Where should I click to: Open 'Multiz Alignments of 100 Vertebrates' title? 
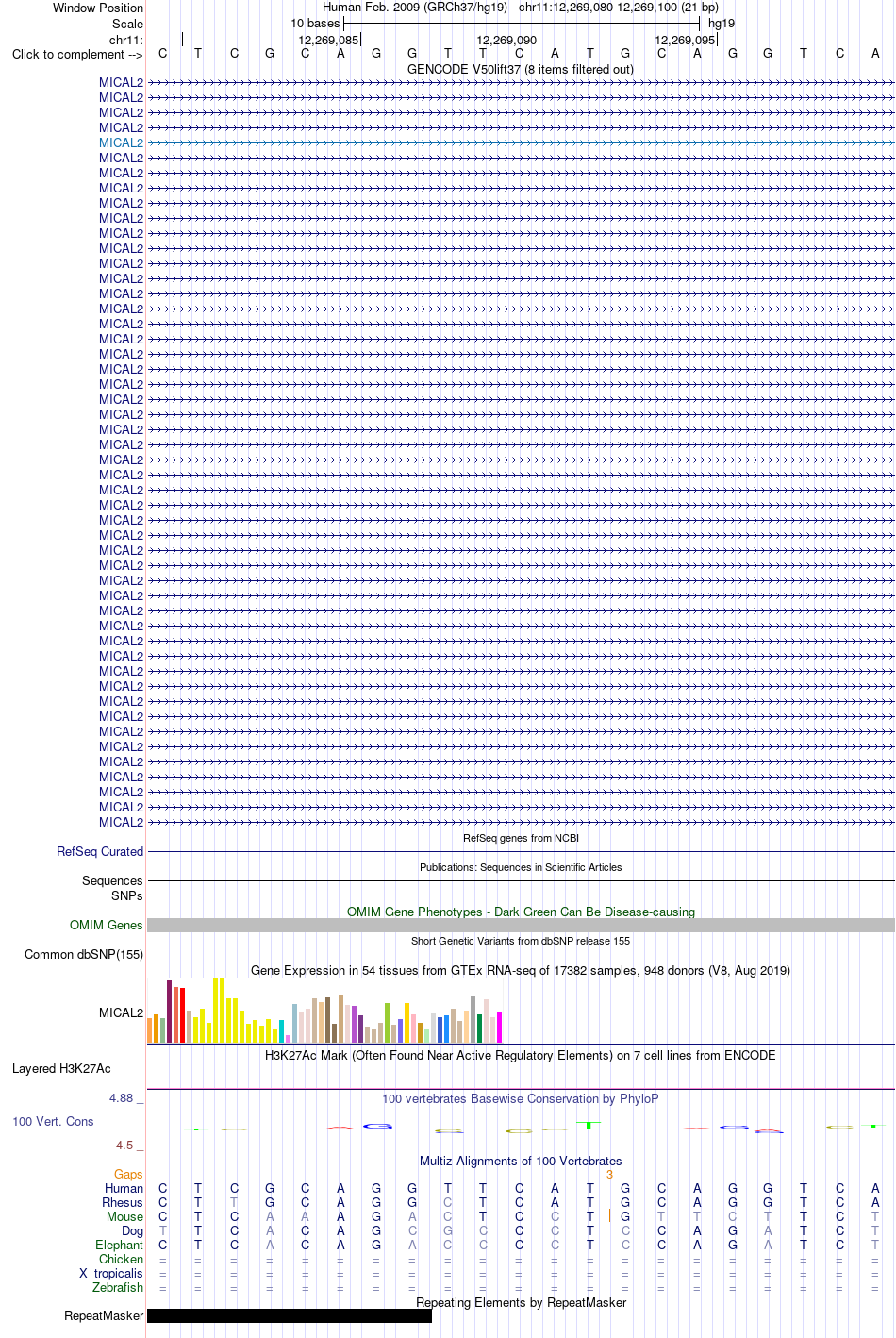click(521, 1161)
